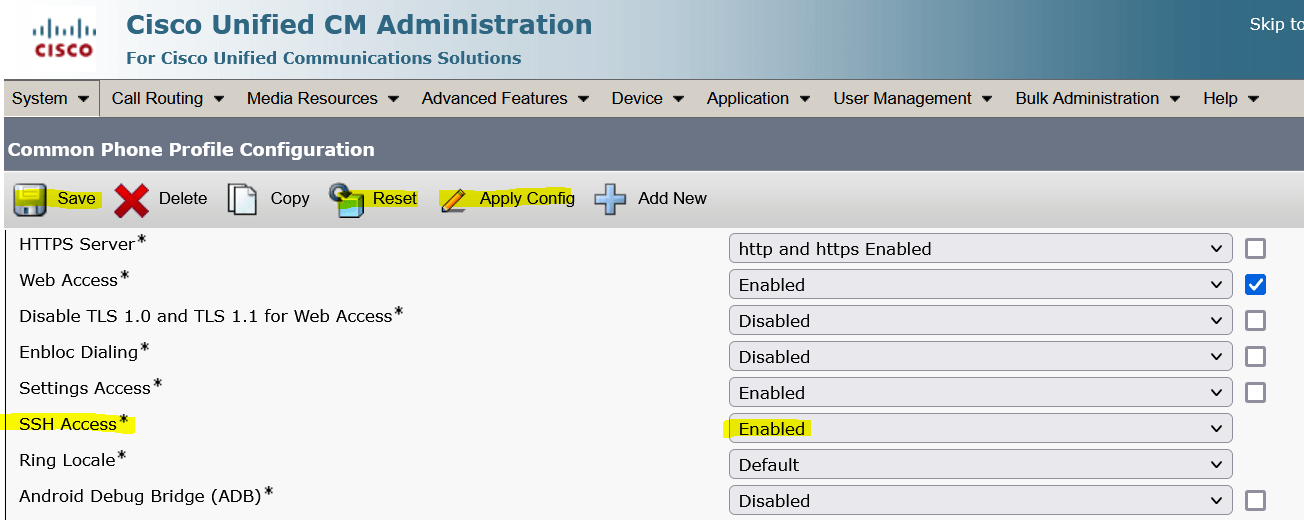
Task: Click the Reset button label
Action: pyautogui.click(x=395, y=198)
